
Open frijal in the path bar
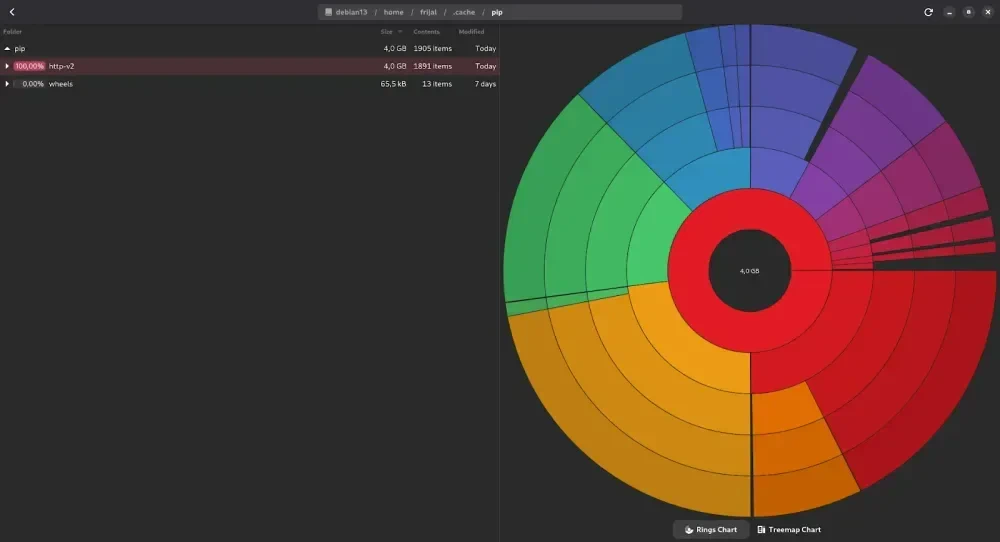(429, 12)
